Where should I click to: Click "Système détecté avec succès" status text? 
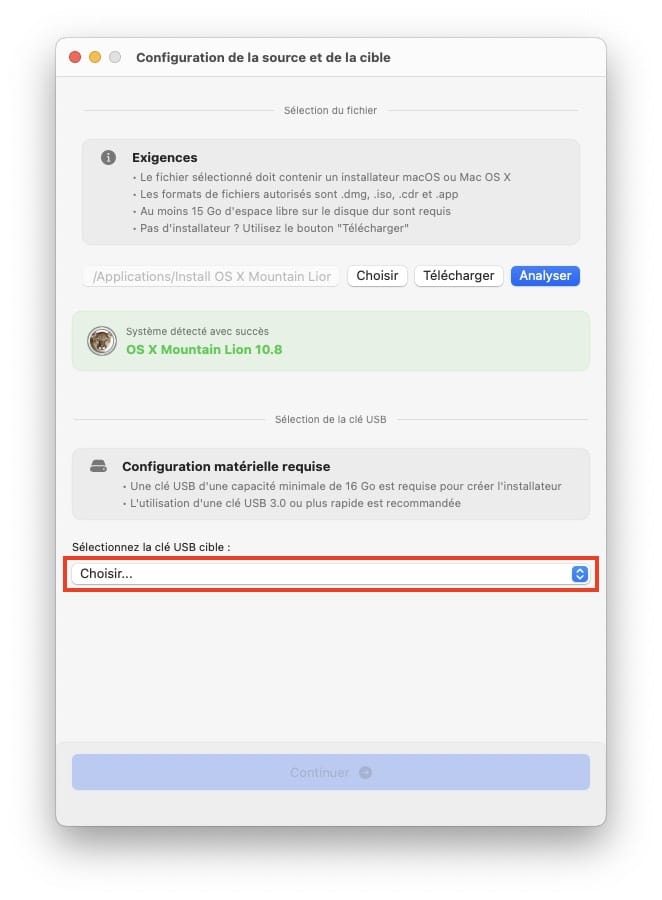pos(197,331)
